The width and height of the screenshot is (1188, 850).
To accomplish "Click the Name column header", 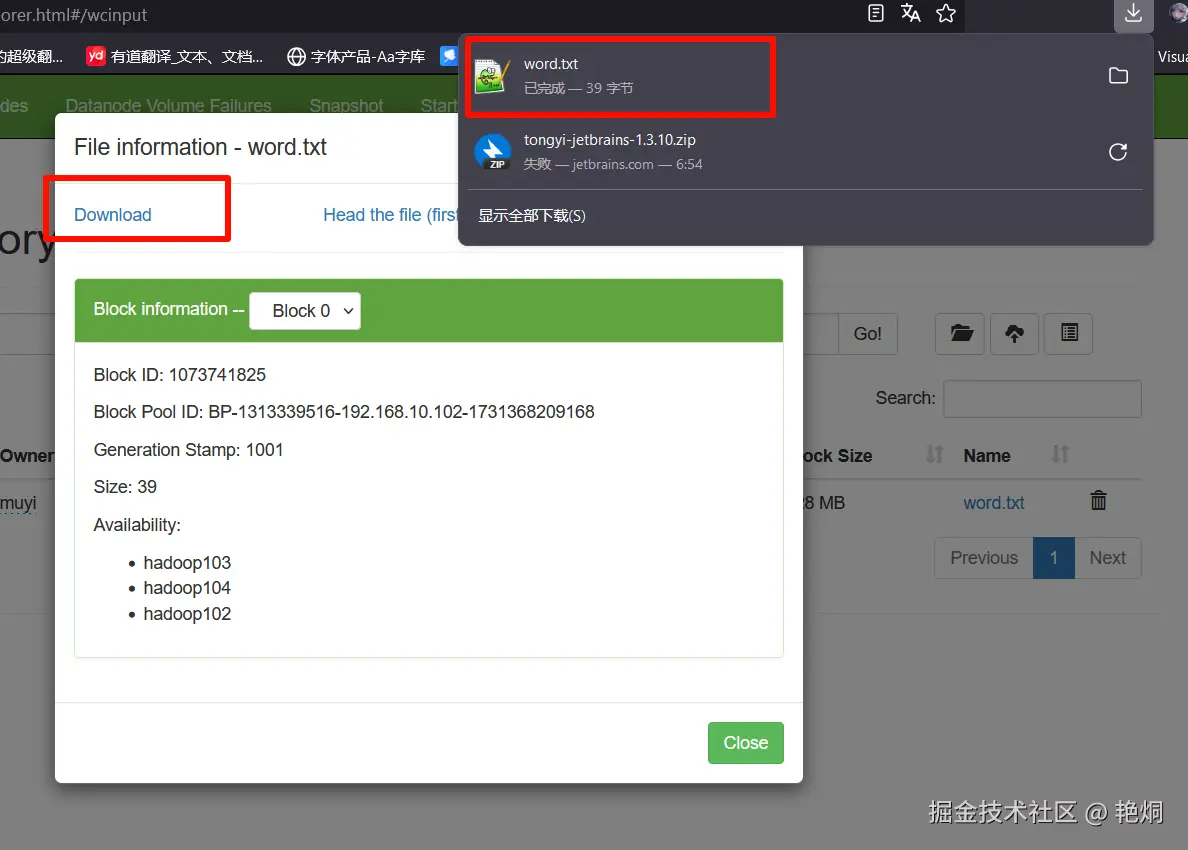I will tap(986, 455).
